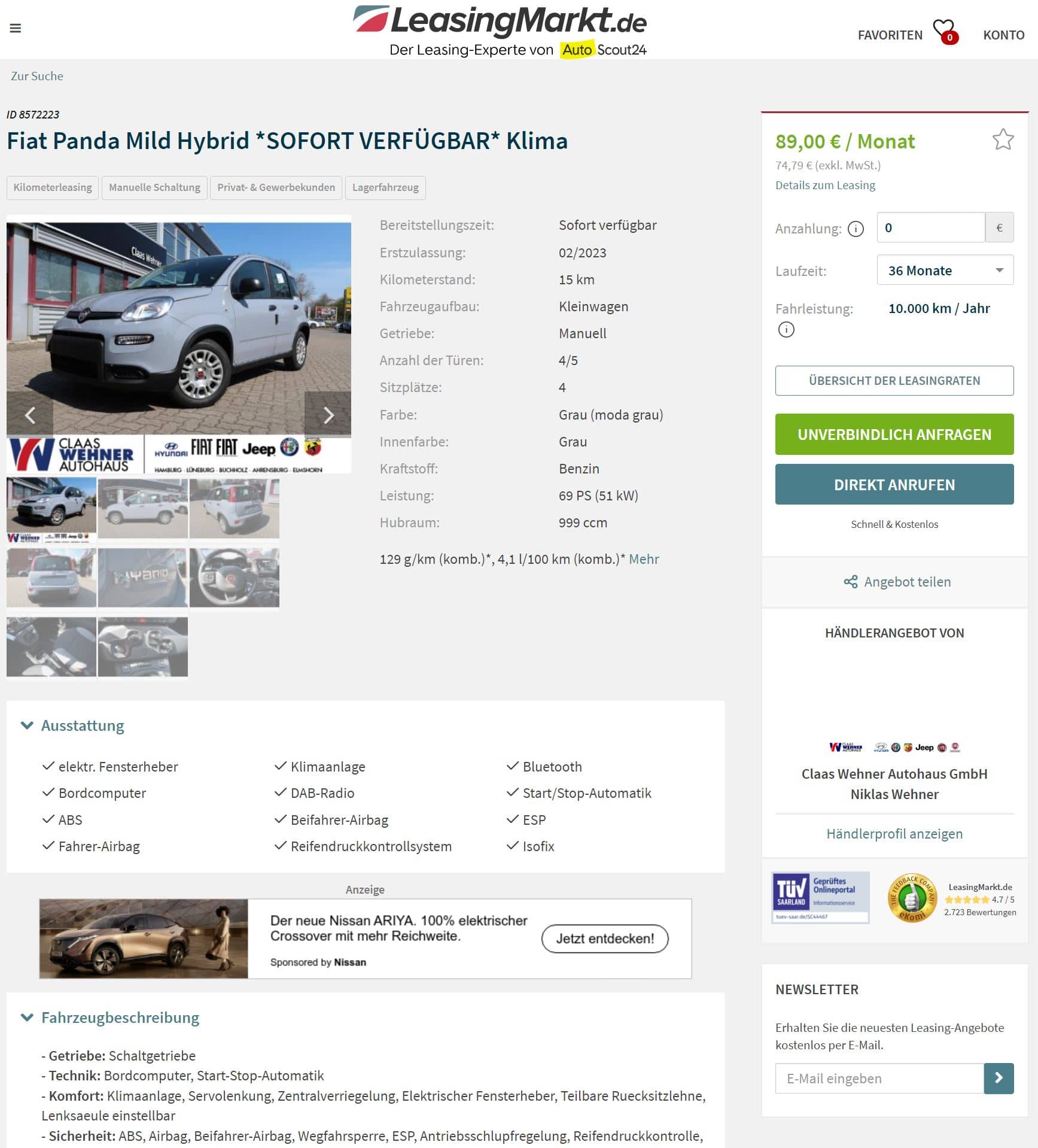Open the hamburger menu icon
The width and height of the screenshot is (1038, 1148).
click(16, 28)
